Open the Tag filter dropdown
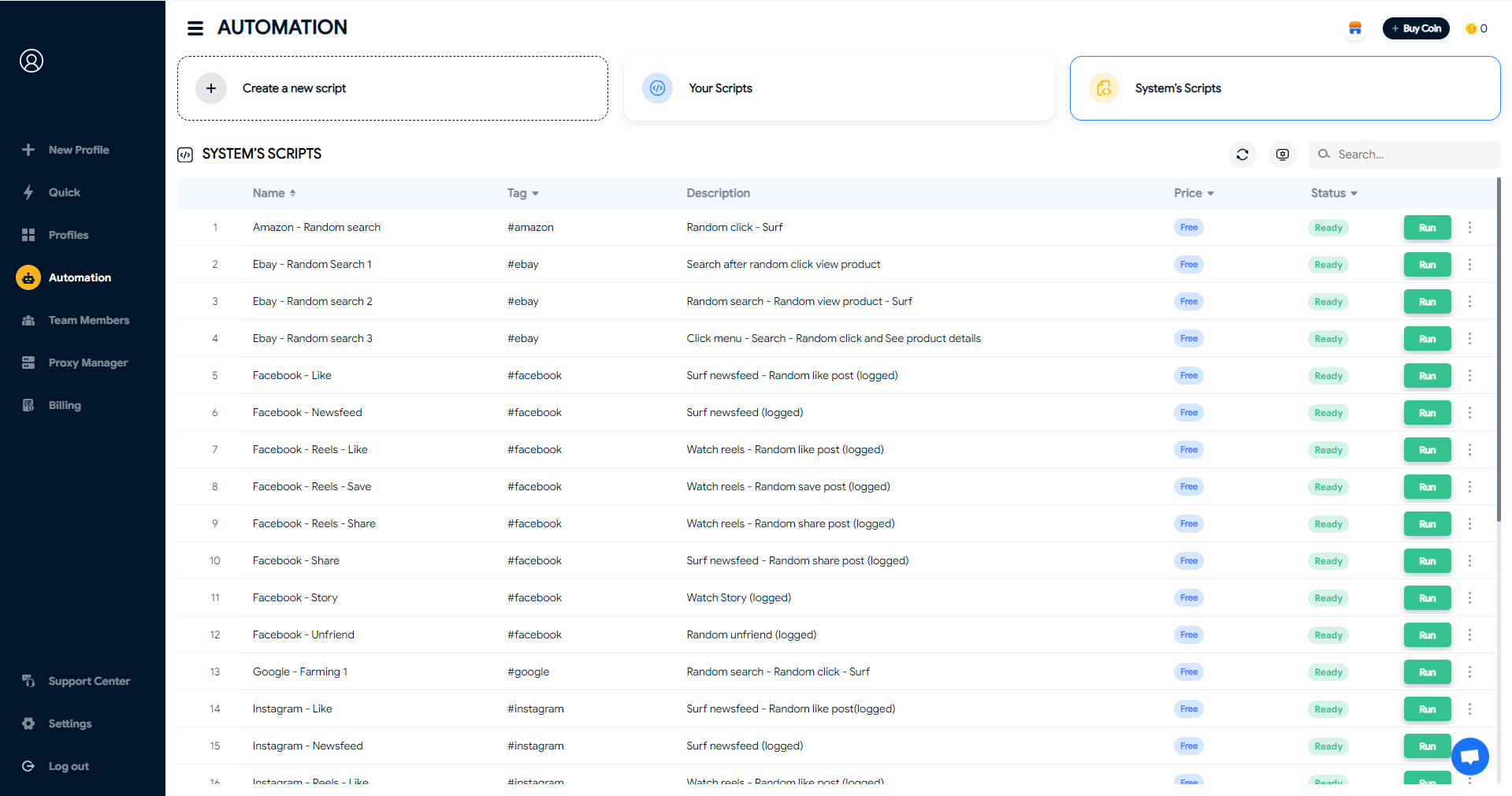 tap(522, 193)
